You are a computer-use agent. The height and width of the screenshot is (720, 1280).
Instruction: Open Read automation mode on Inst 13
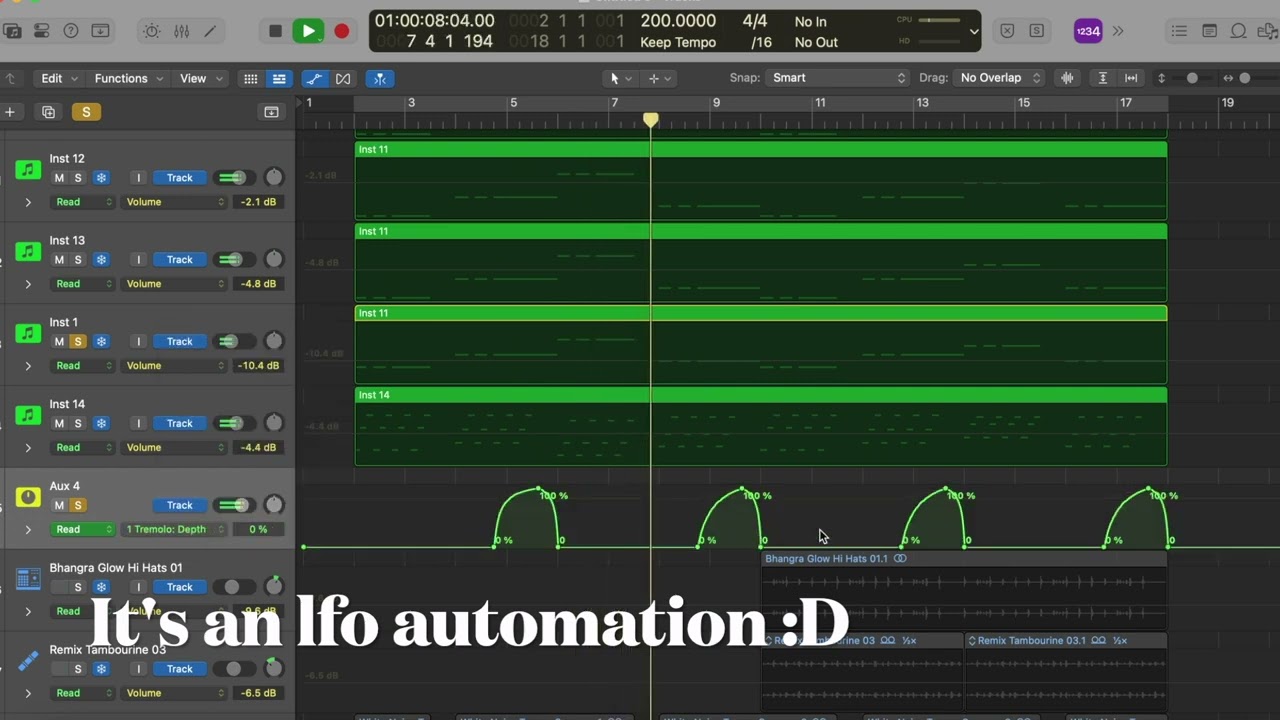pos(83,284)
